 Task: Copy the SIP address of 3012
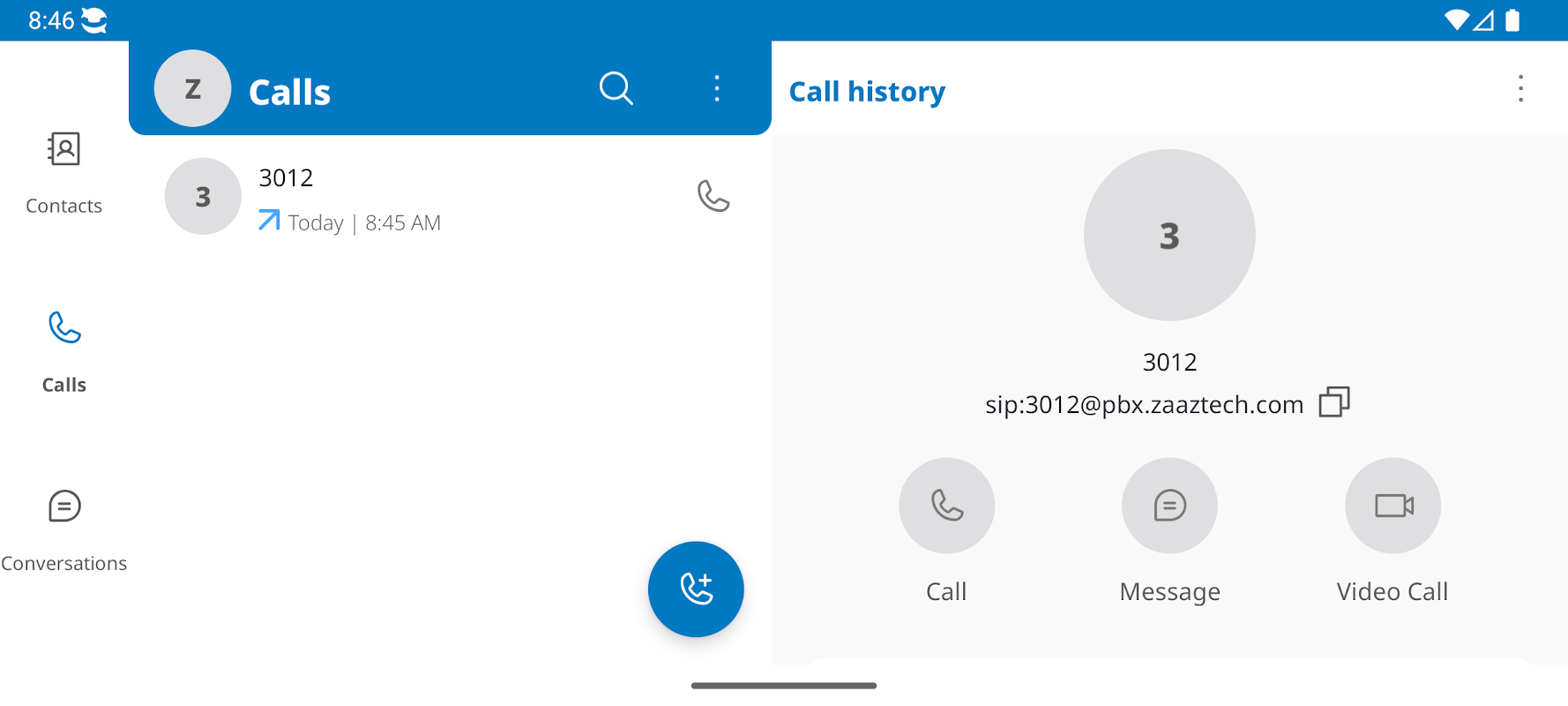pos(1333,402)
